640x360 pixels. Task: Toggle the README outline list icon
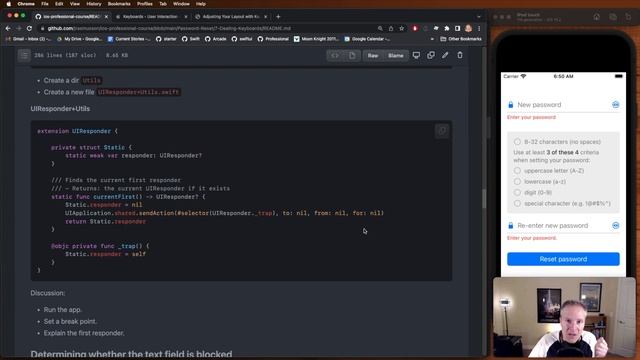pos(24,55)
